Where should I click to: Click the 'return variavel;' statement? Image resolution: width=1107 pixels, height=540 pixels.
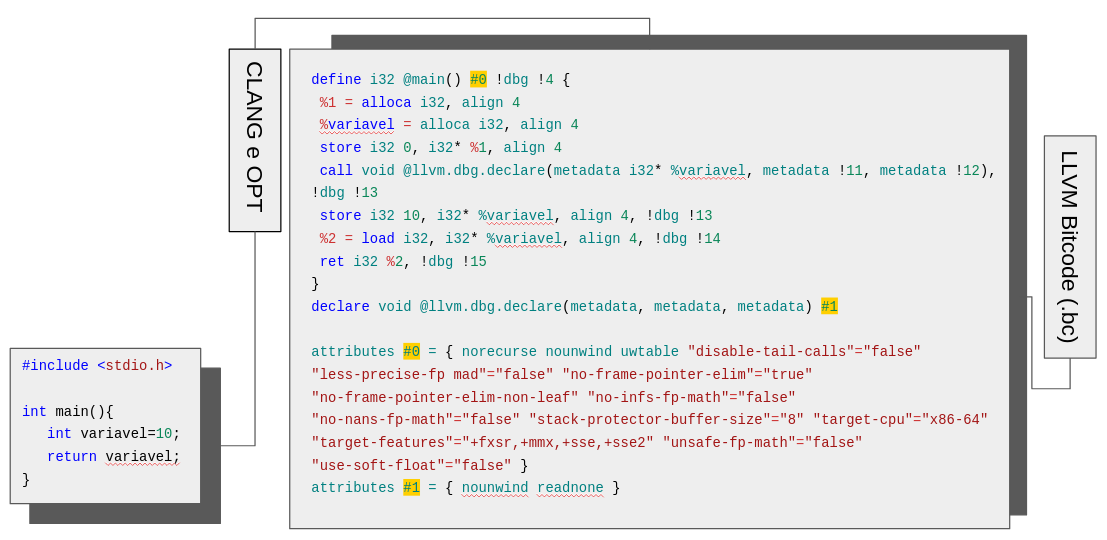114,457
